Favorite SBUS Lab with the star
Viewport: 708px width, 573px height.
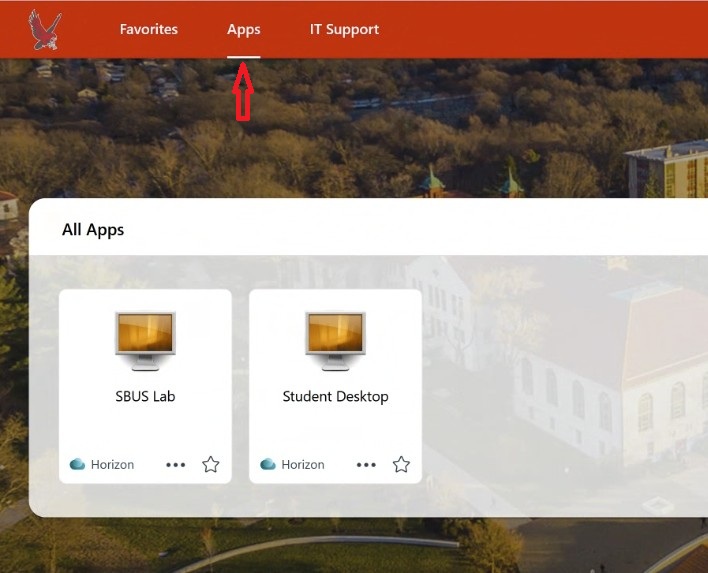pyautogui.click(x=210, y=464)
